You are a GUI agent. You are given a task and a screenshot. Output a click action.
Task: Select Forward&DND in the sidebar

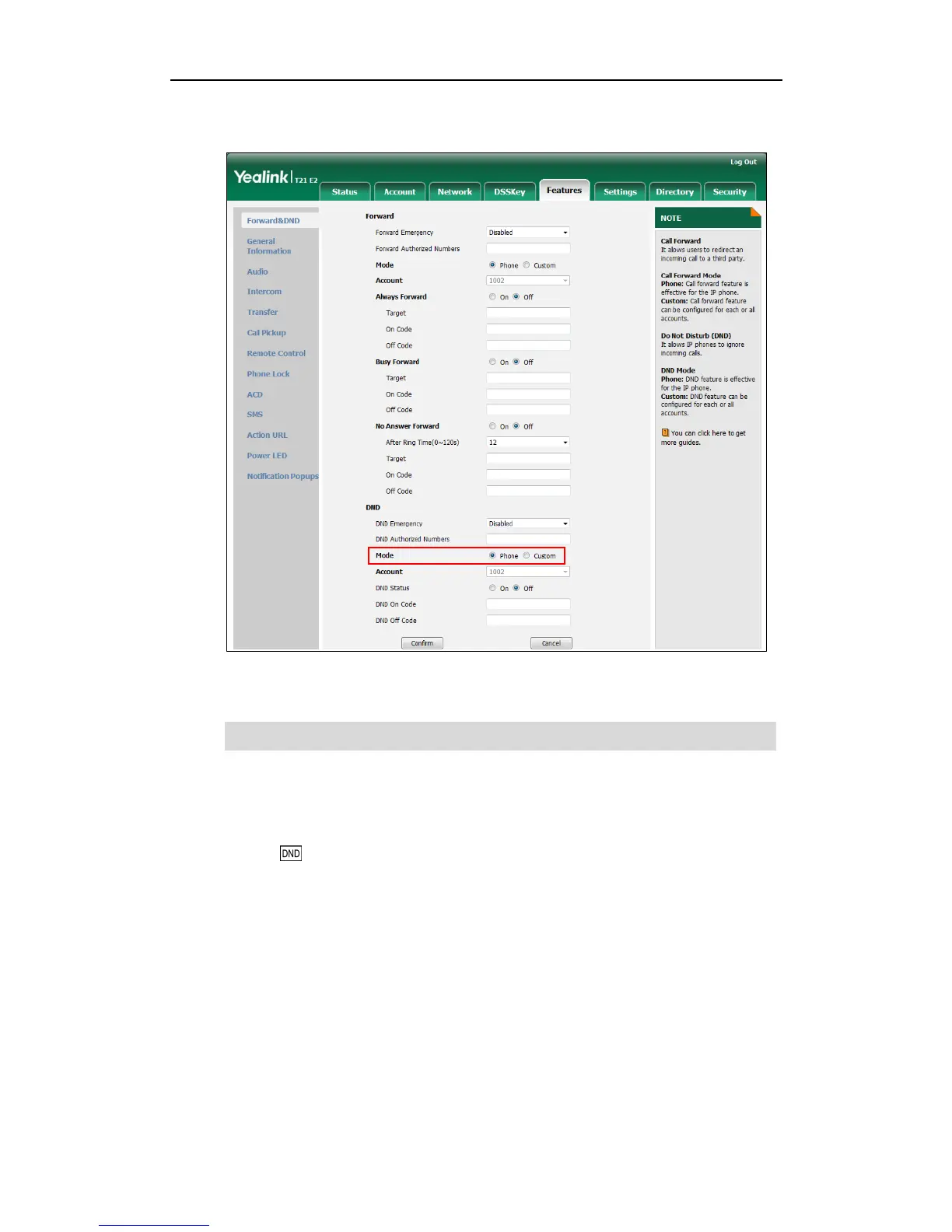point(273,221)
